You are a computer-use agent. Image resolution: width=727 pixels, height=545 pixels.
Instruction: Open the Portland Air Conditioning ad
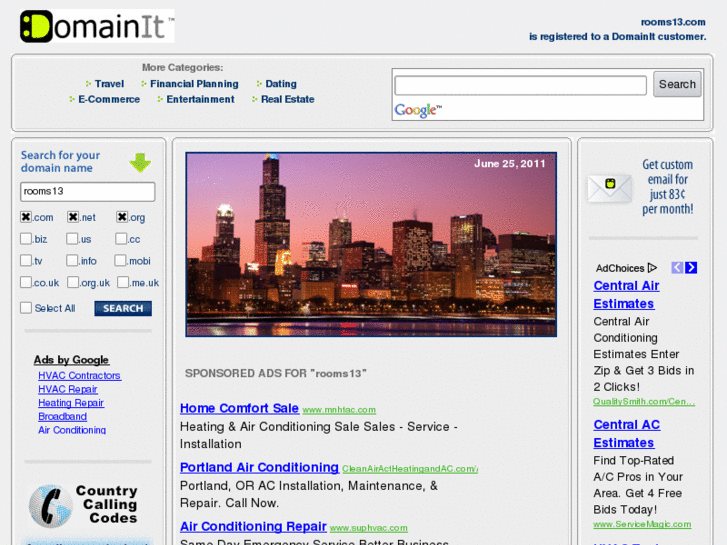point(259,467)
